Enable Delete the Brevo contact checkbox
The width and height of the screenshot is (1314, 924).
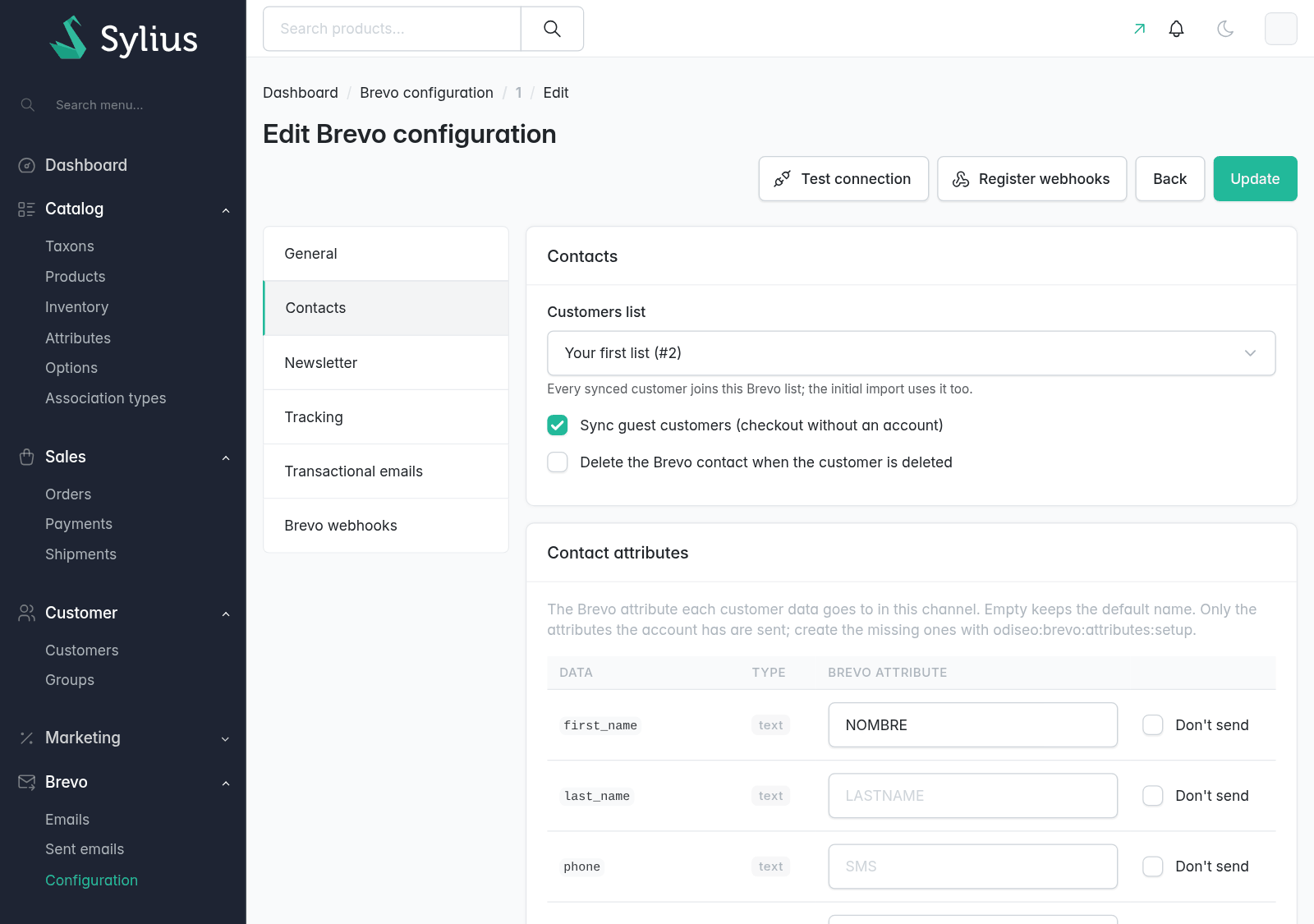[x=558, y=462]
